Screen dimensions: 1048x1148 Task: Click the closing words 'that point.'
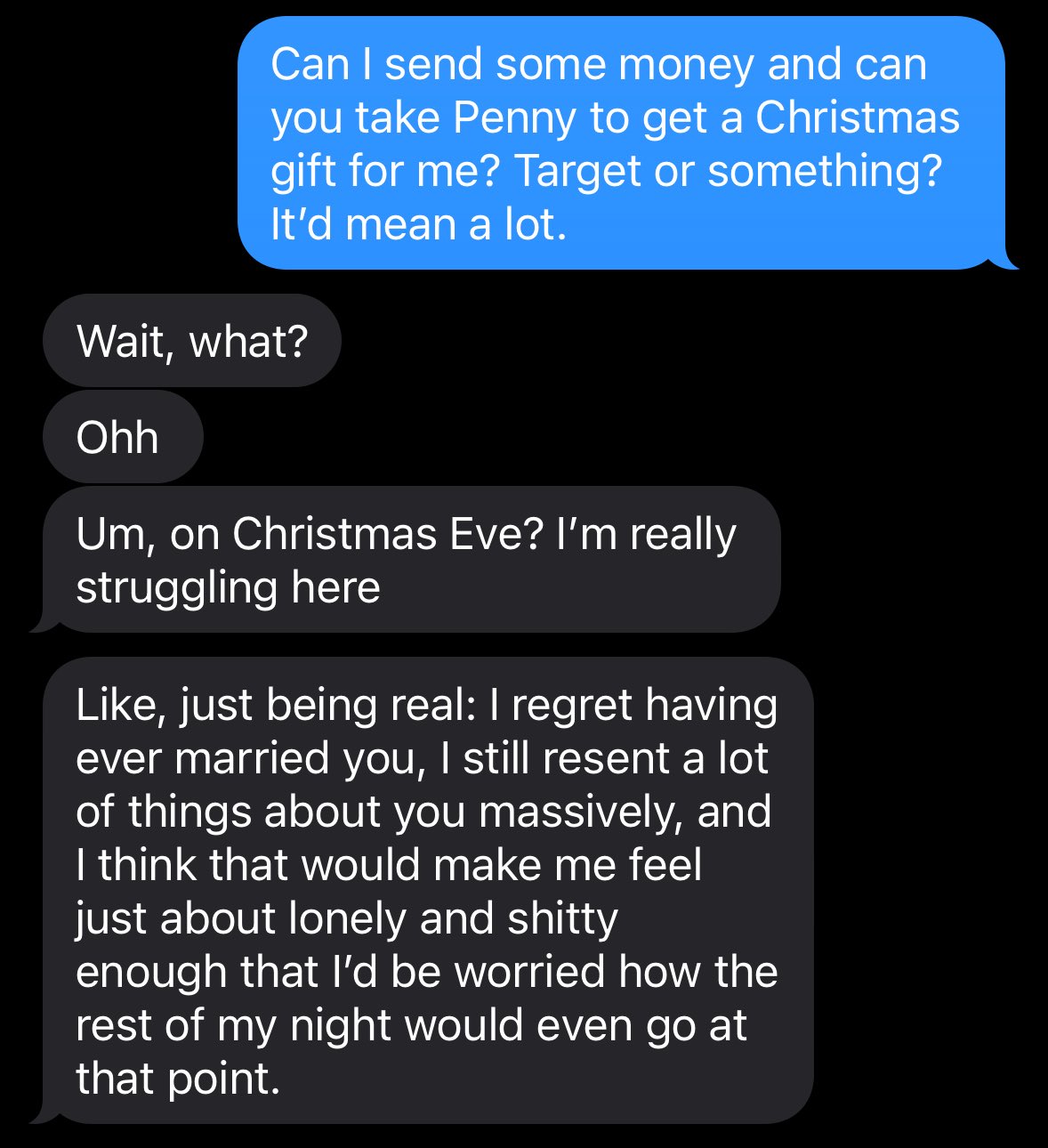click(x=178, y=1079)
